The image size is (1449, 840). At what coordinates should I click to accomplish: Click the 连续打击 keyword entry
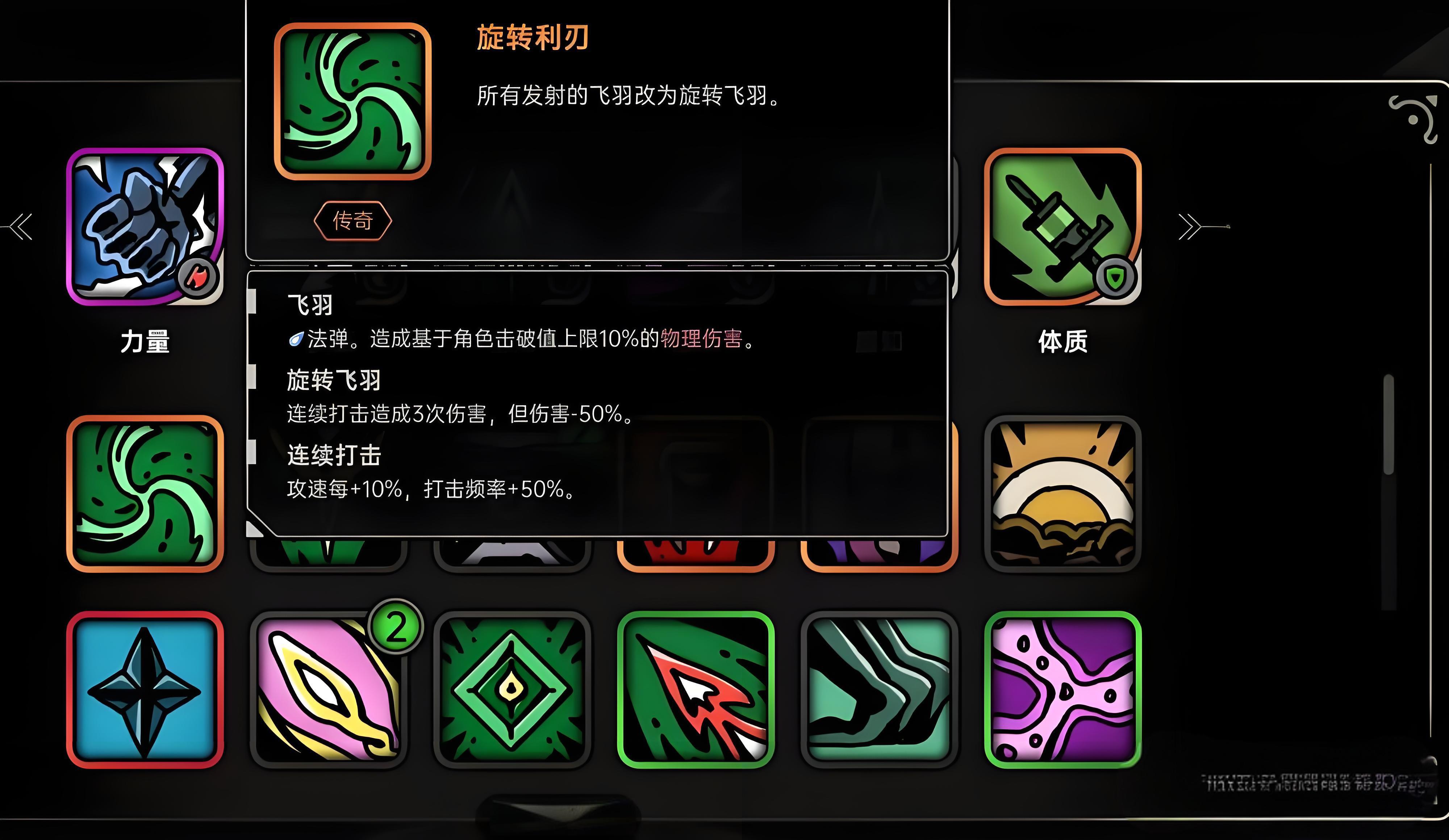334,455
